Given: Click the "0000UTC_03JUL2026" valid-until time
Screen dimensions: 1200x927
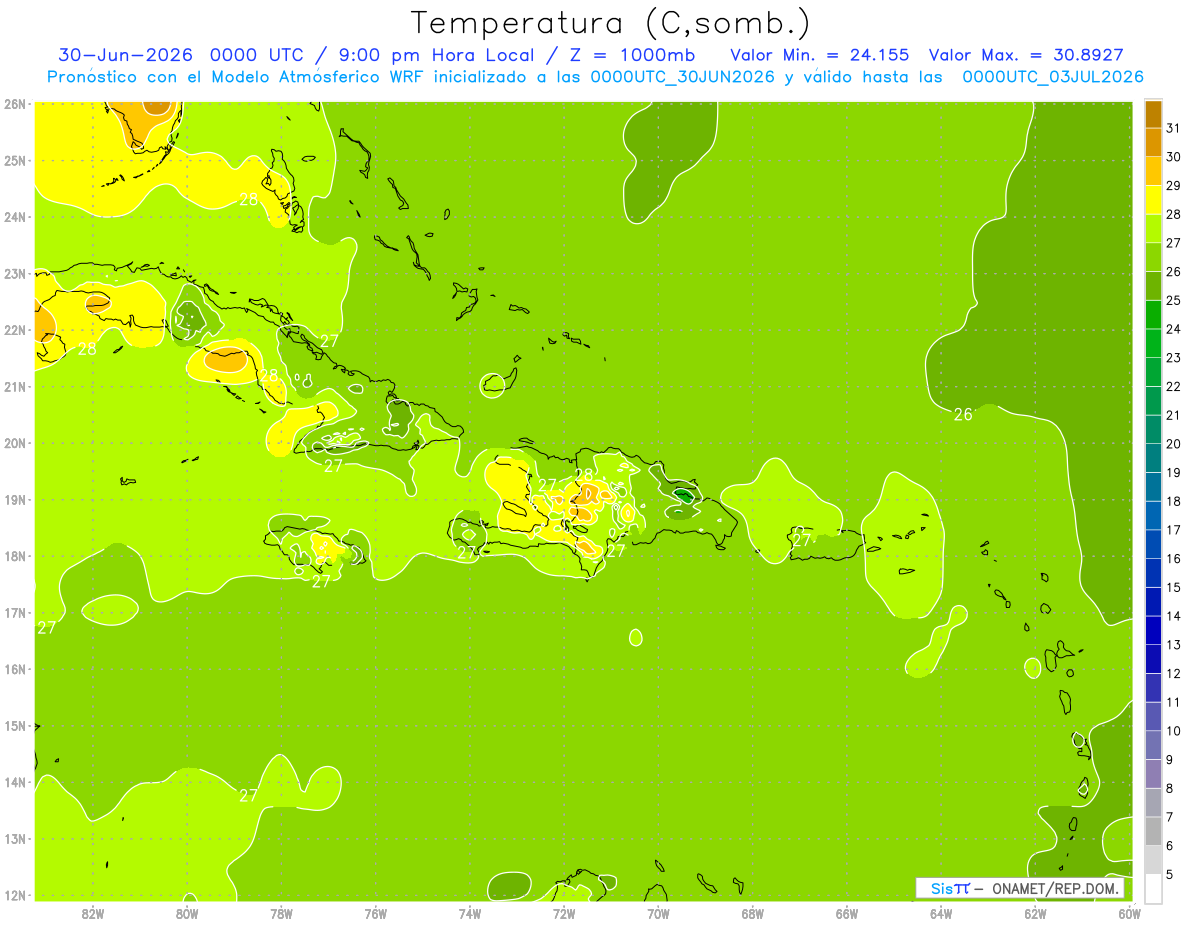Looking at the screenshot, I should point(1053,77).
